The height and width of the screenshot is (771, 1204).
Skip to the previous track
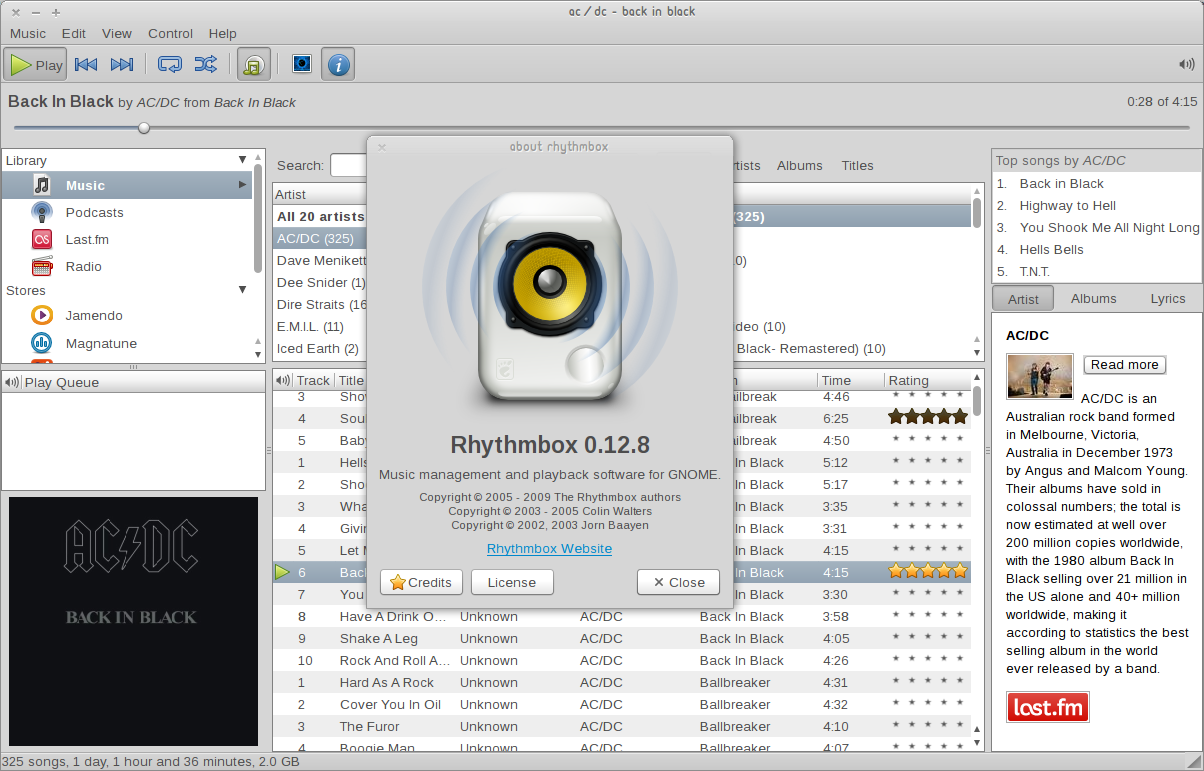pyautogui.click(x=86, y=65)
